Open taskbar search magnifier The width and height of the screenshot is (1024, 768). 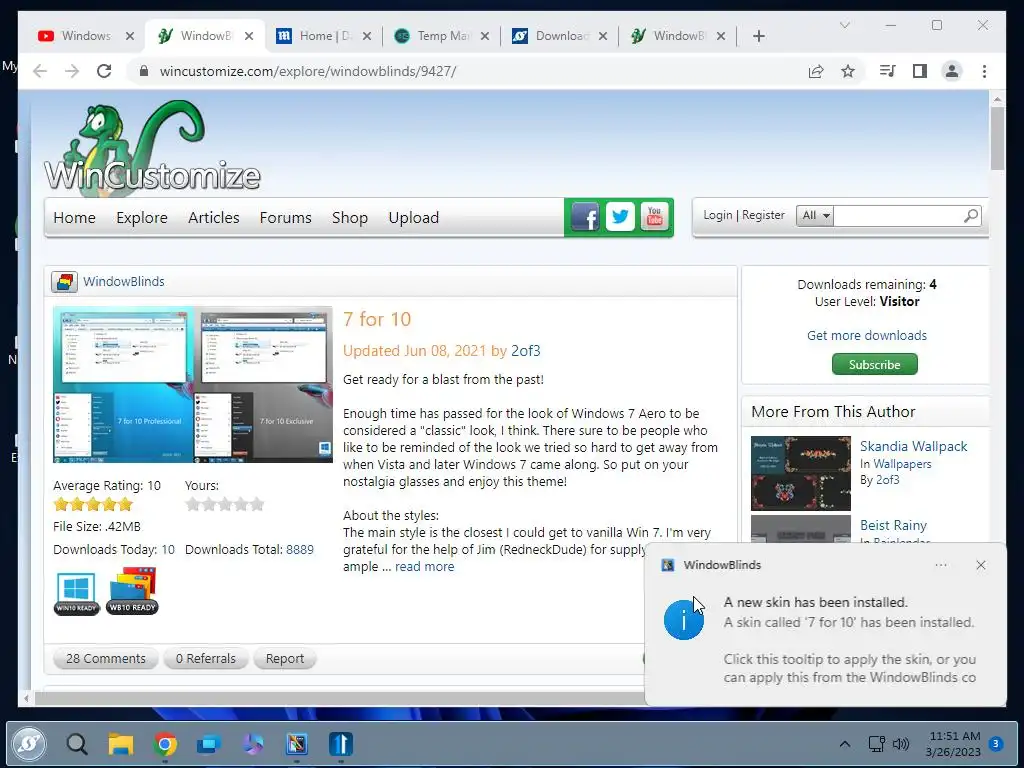pos(77,743)
